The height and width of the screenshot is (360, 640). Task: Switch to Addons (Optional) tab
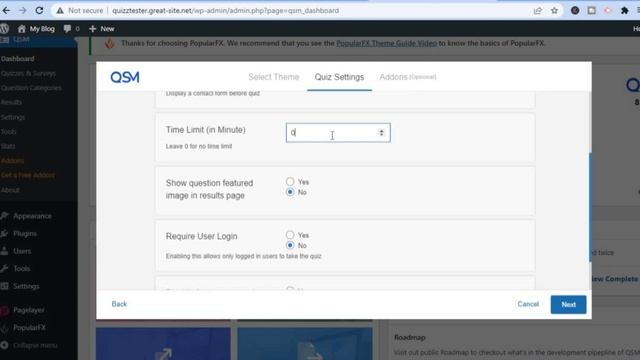coord(407,77)
